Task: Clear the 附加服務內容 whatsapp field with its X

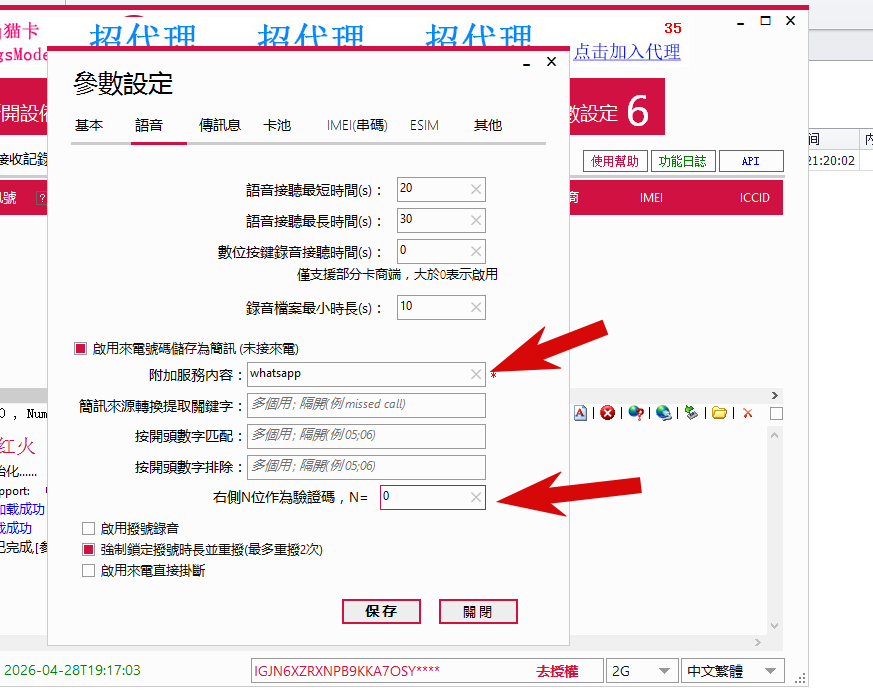Action: click(x=475, y=374)
